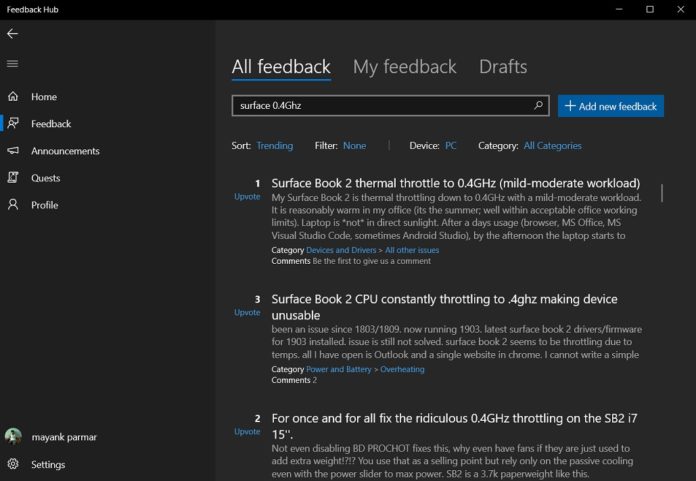The image size is (696, 481).
Task: Select the Feedback sidebar icon
Action: (13, 124)
